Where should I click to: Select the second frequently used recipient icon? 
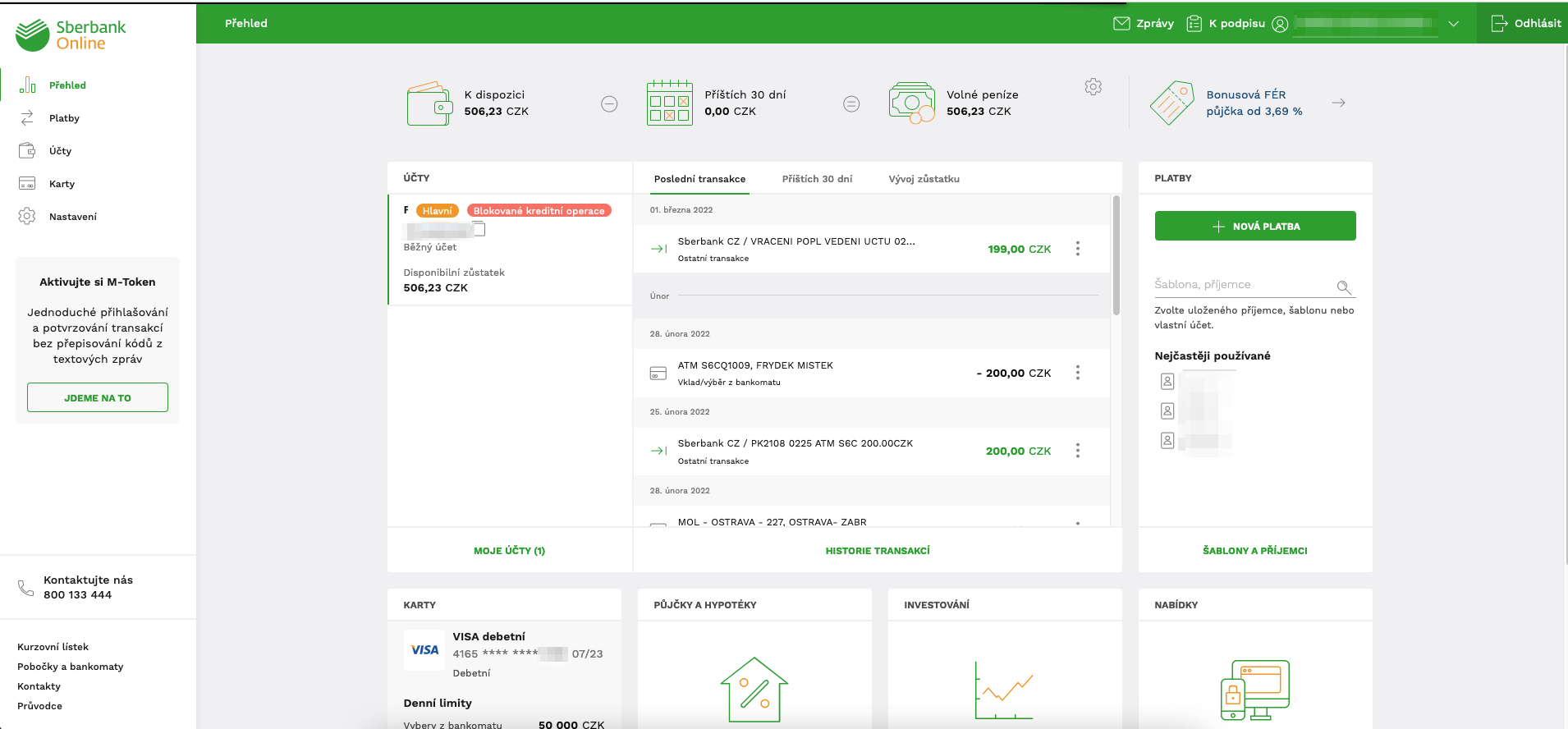coord(1167,410)
